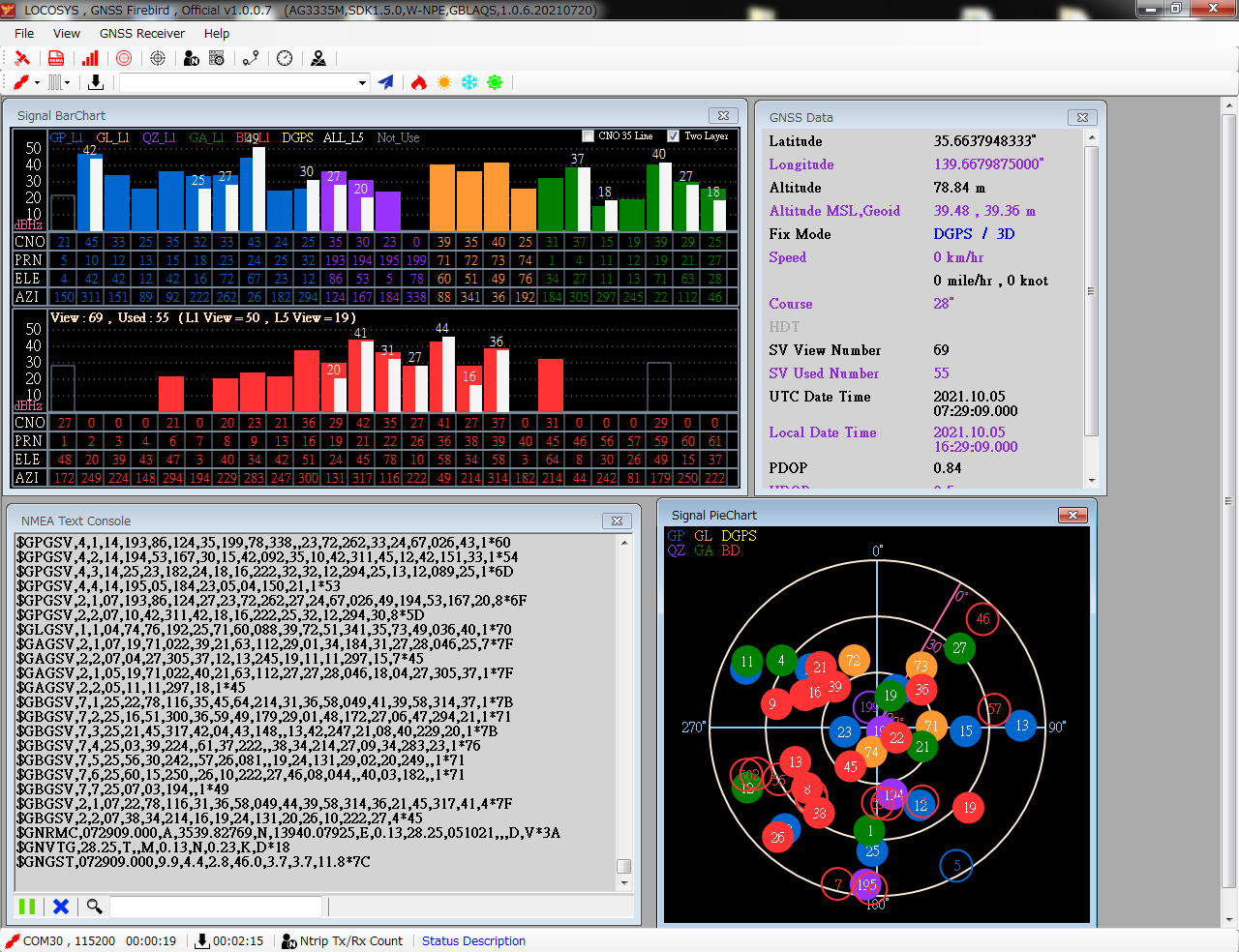Trigger hot start flame icon

(x=419, y=82)
